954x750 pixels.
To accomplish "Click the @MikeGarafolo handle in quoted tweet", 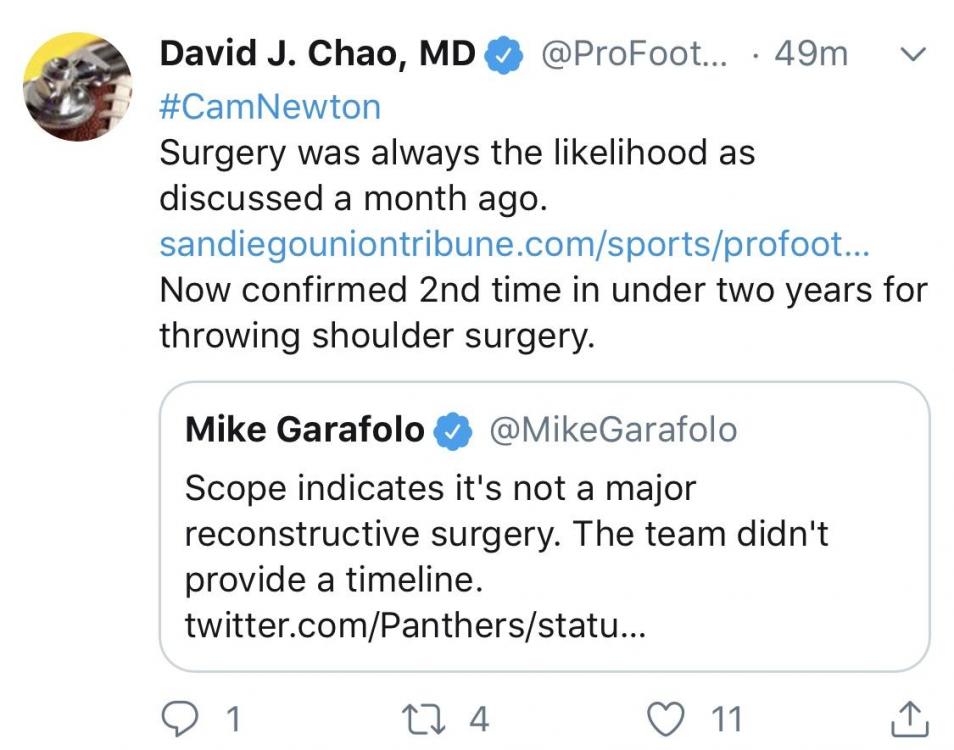I will click(x=612, y=430).
